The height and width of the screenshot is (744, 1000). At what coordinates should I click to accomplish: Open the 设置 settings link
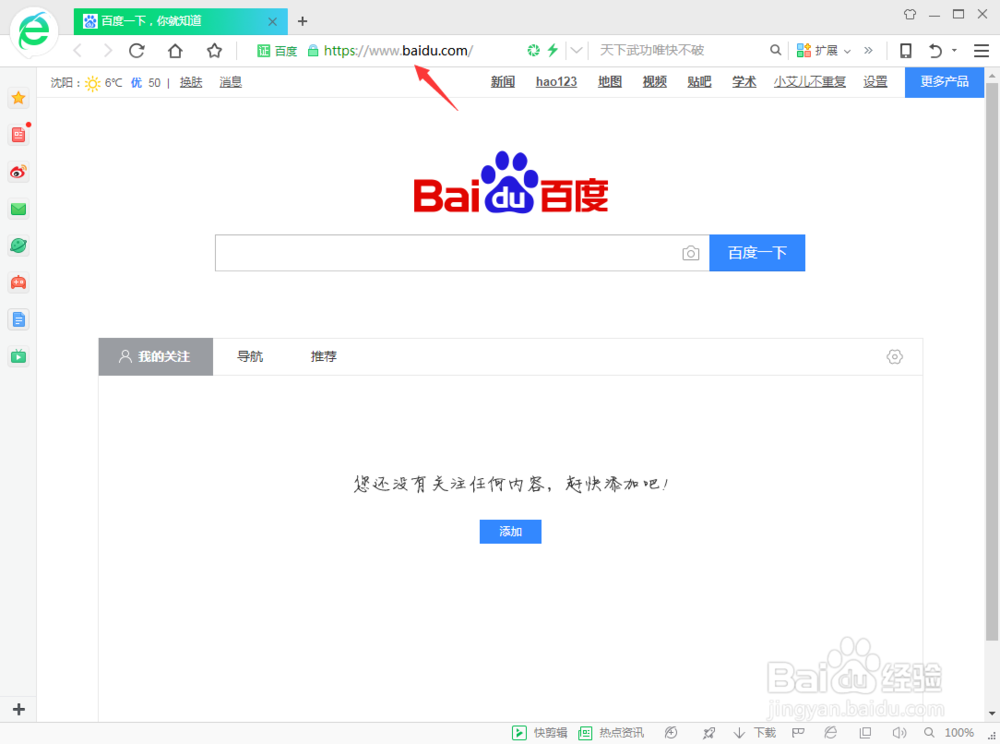[x=875, y=82]
